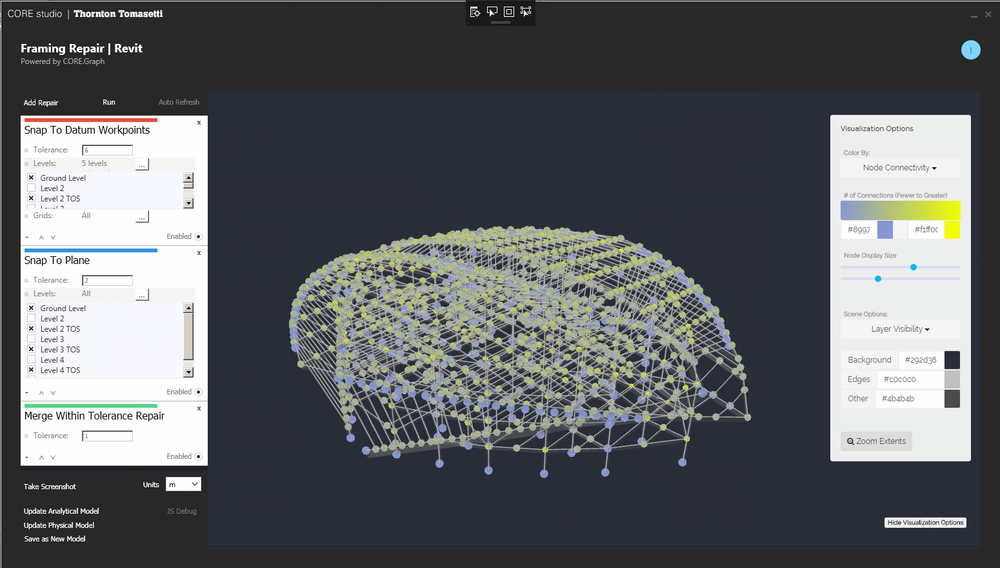Check Level 3 in Snap To Plane
1000x568 pixels.
[31, 339]
